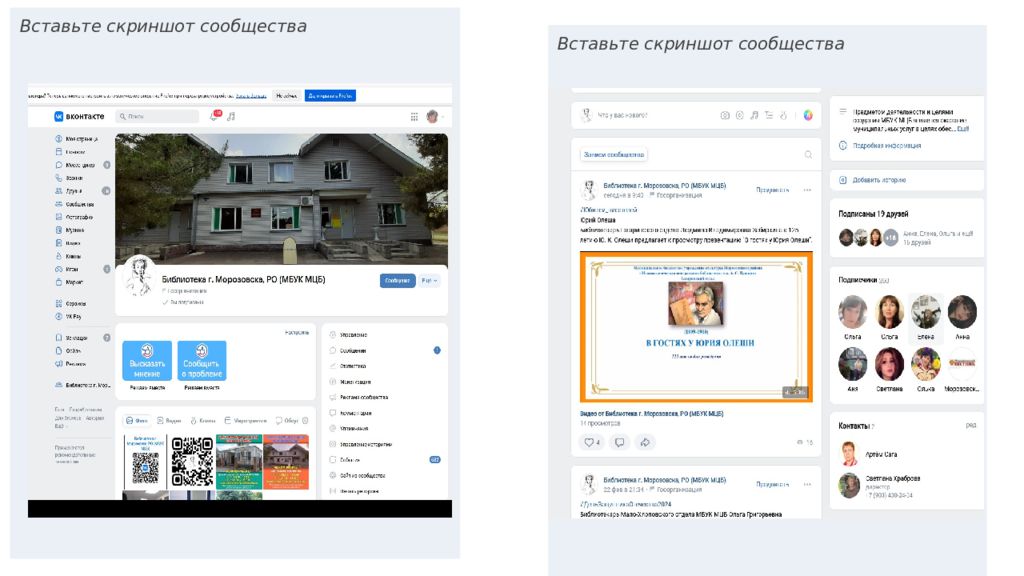Click the Сообщить о проблеме blue tile
The height and width of the screenshot is (576, 1024).
[x=201, y=360]
